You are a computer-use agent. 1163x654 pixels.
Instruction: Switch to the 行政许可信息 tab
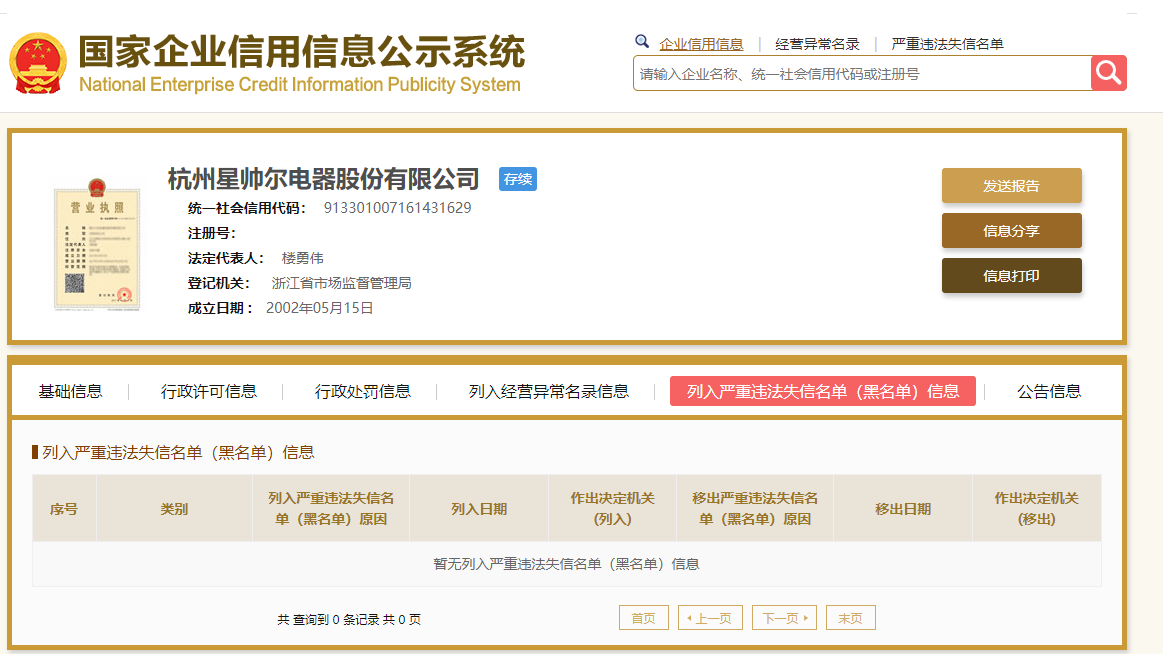(x=208, y=392)
